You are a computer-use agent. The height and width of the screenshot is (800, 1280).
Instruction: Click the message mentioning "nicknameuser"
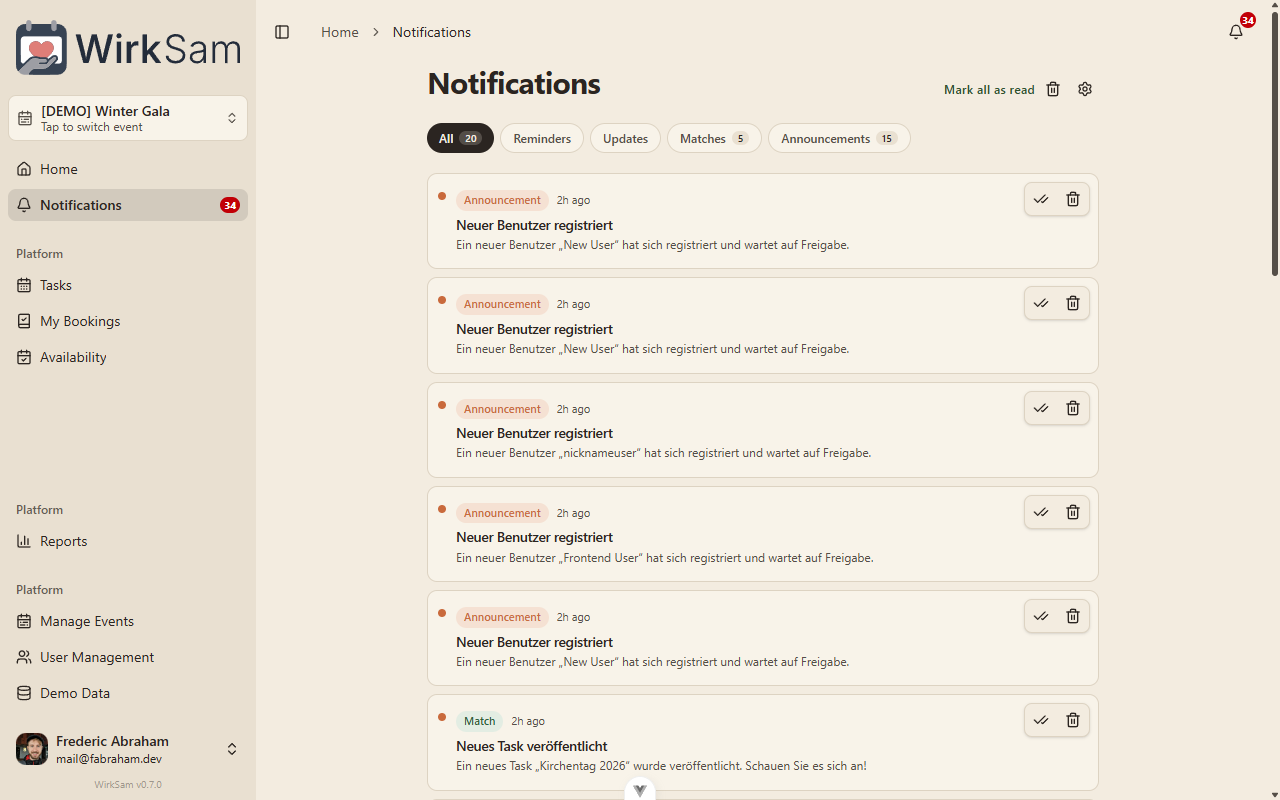pyautogui.click(x=664, y=453)
